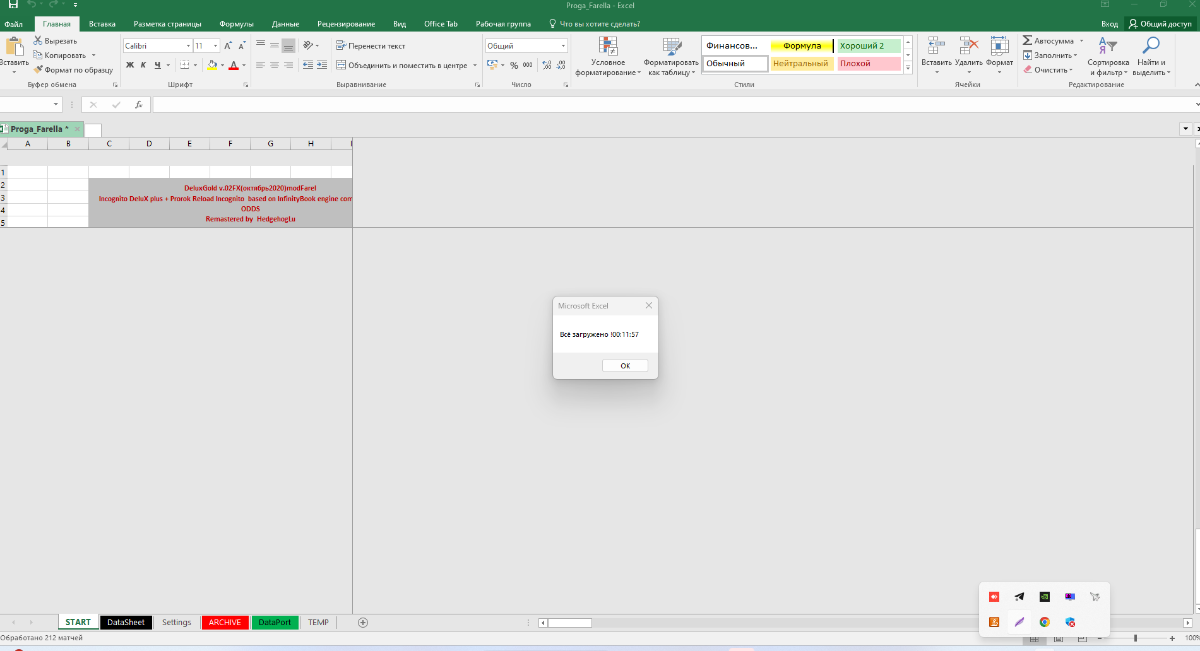Click Insert cells (Вставить) in Ячейки group

[936, 53]
